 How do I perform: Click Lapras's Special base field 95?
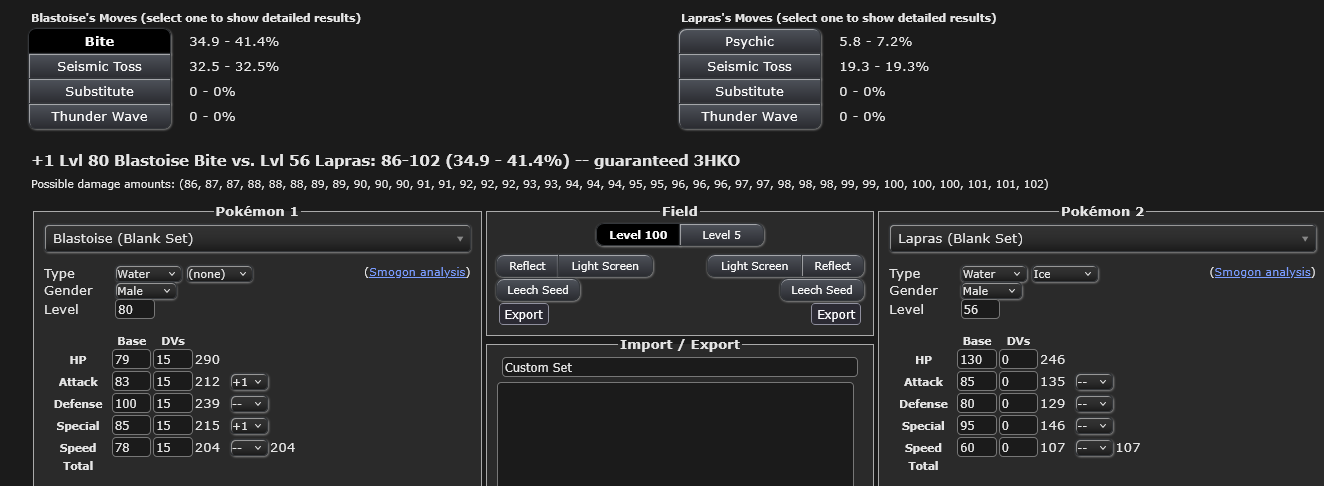978,426
